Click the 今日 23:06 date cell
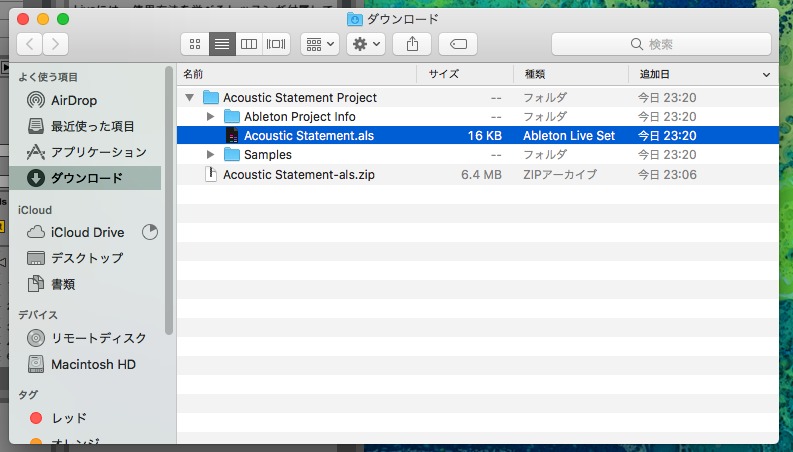Viewport: 793px width, 452px height. click(667, 174)
